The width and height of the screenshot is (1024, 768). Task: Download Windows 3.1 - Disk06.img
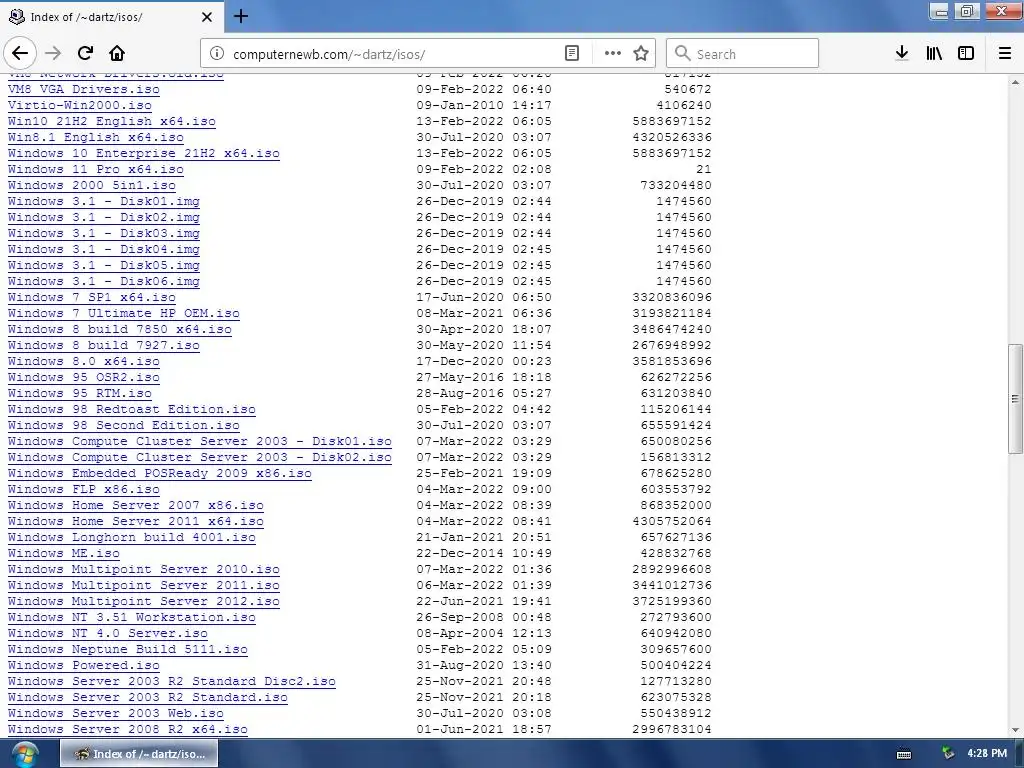click(104, 281)
